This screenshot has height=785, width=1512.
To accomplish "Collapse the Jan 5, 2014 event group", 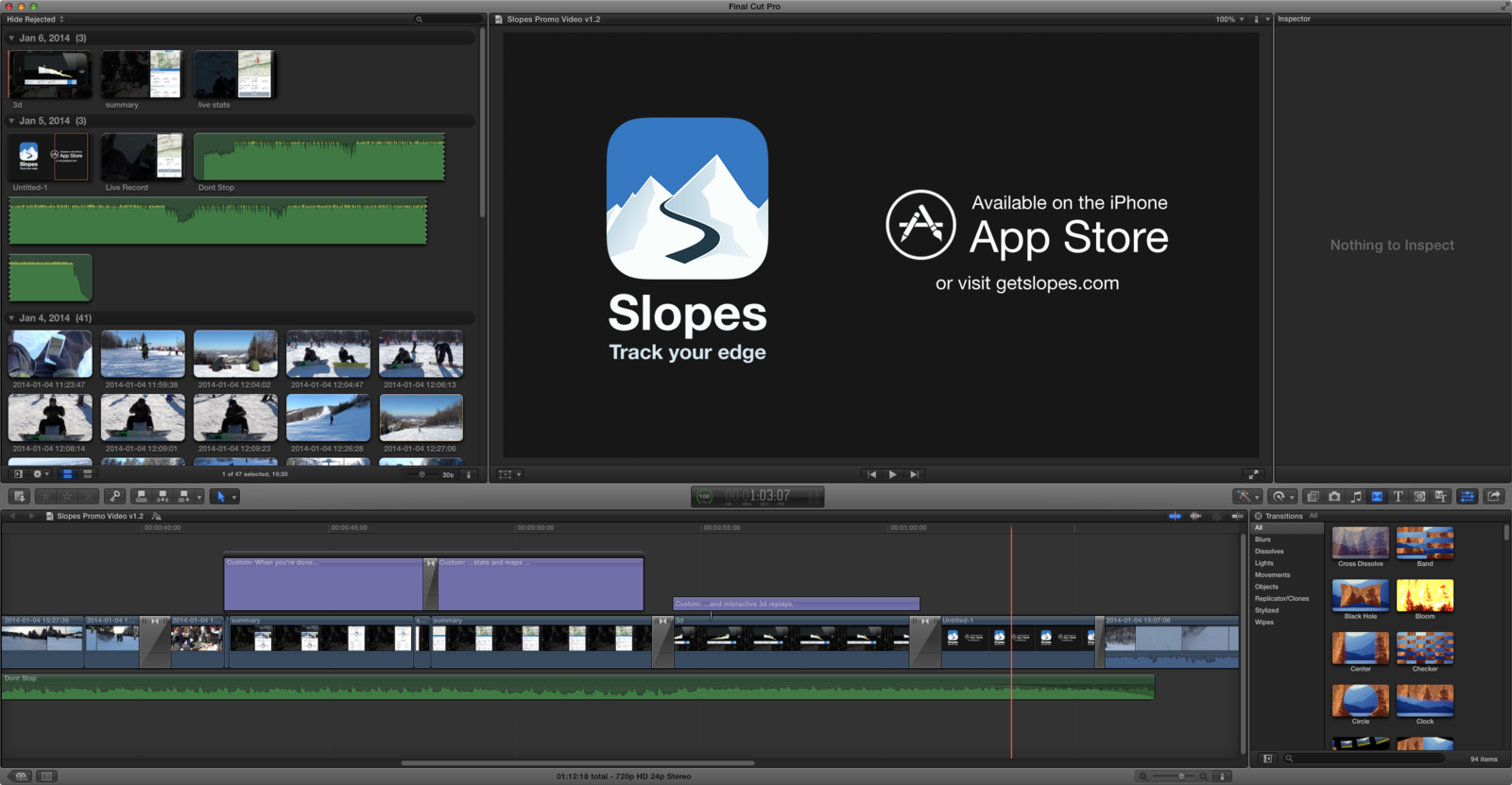I will pos(11,121).
